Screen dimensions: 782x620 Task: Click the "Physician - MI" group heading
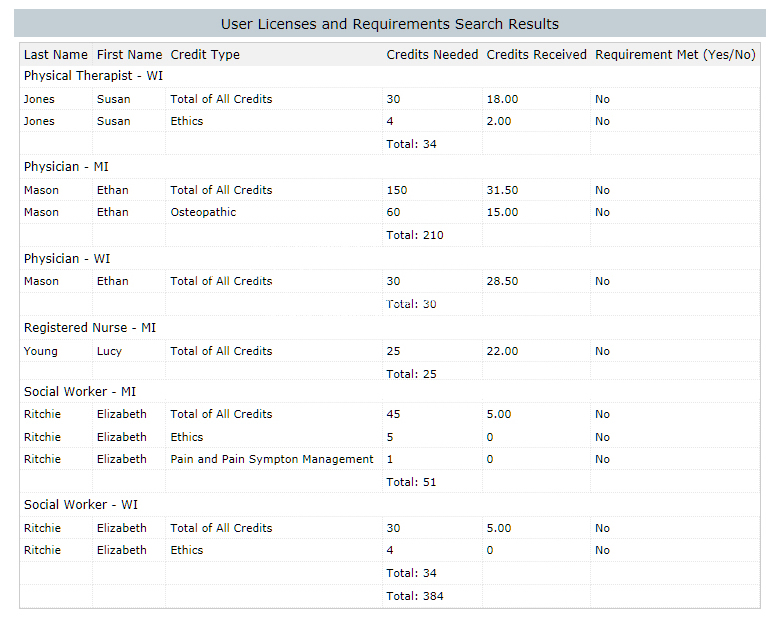pyautogui.click(x=66, y=167)
